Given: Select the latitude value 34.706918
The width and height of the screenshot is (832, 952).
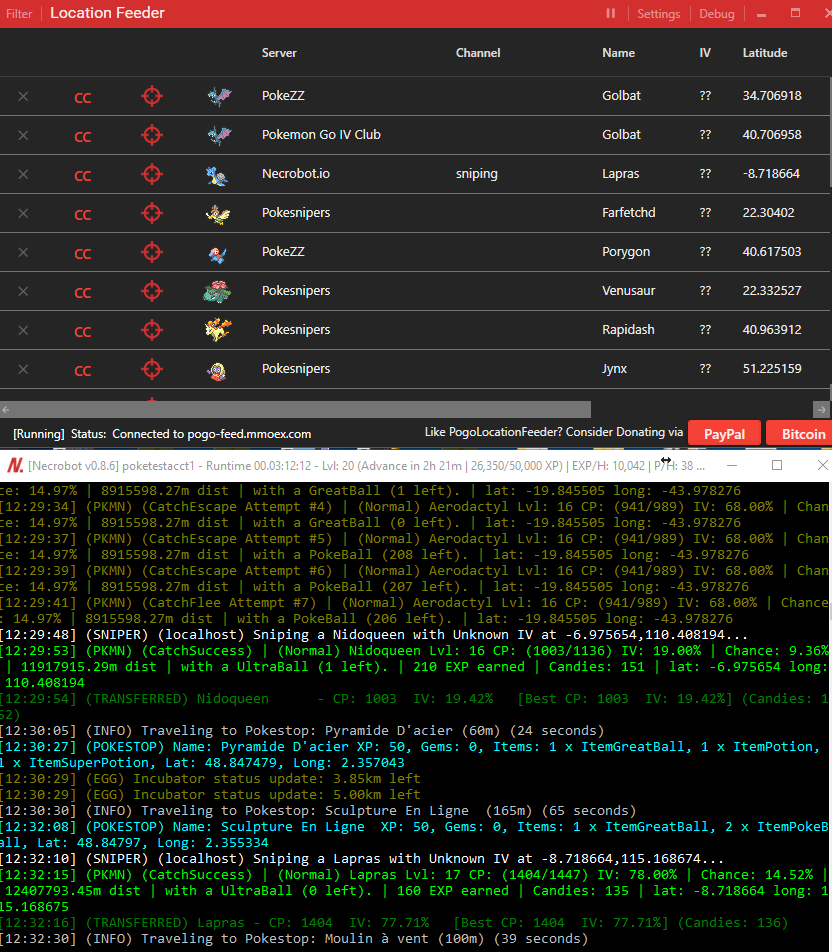Looking at the screenshot, I should tap(772, 96).
